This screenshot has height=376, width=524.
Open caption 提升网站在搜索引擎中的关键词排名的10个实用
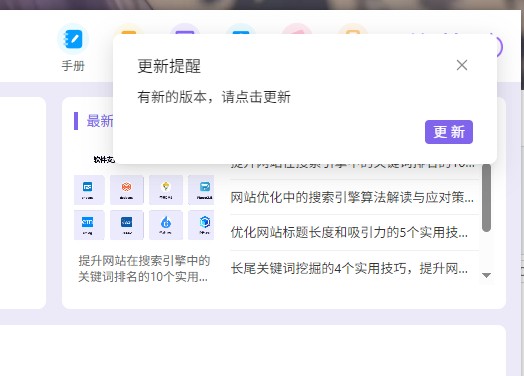(144, 269)
